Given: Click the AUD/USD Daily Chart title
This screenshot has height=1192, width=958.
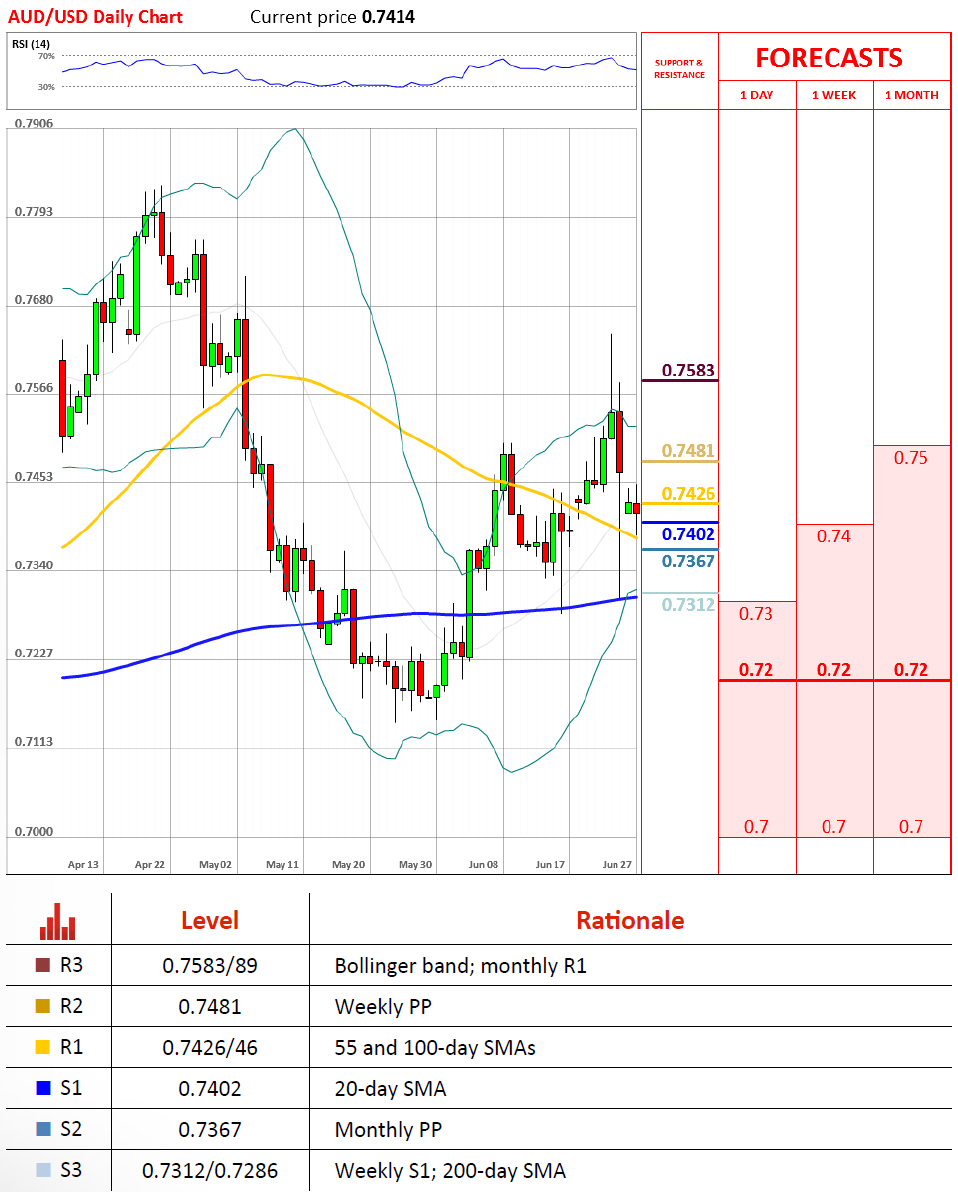Looking at the screenshot, I should click(96, 17).
